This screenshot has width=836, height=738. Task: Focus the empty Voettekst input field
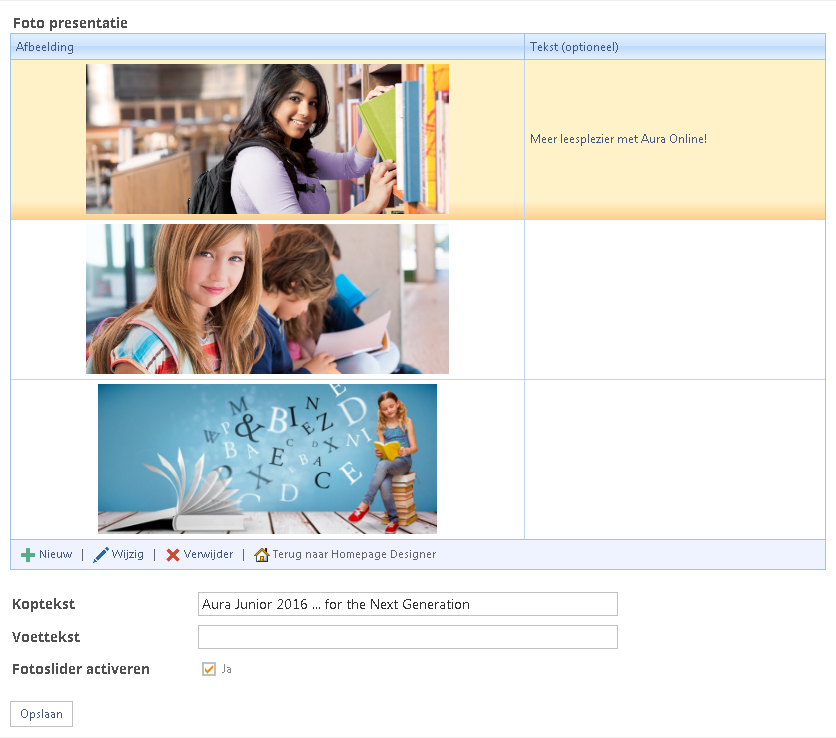coord(407,637)
